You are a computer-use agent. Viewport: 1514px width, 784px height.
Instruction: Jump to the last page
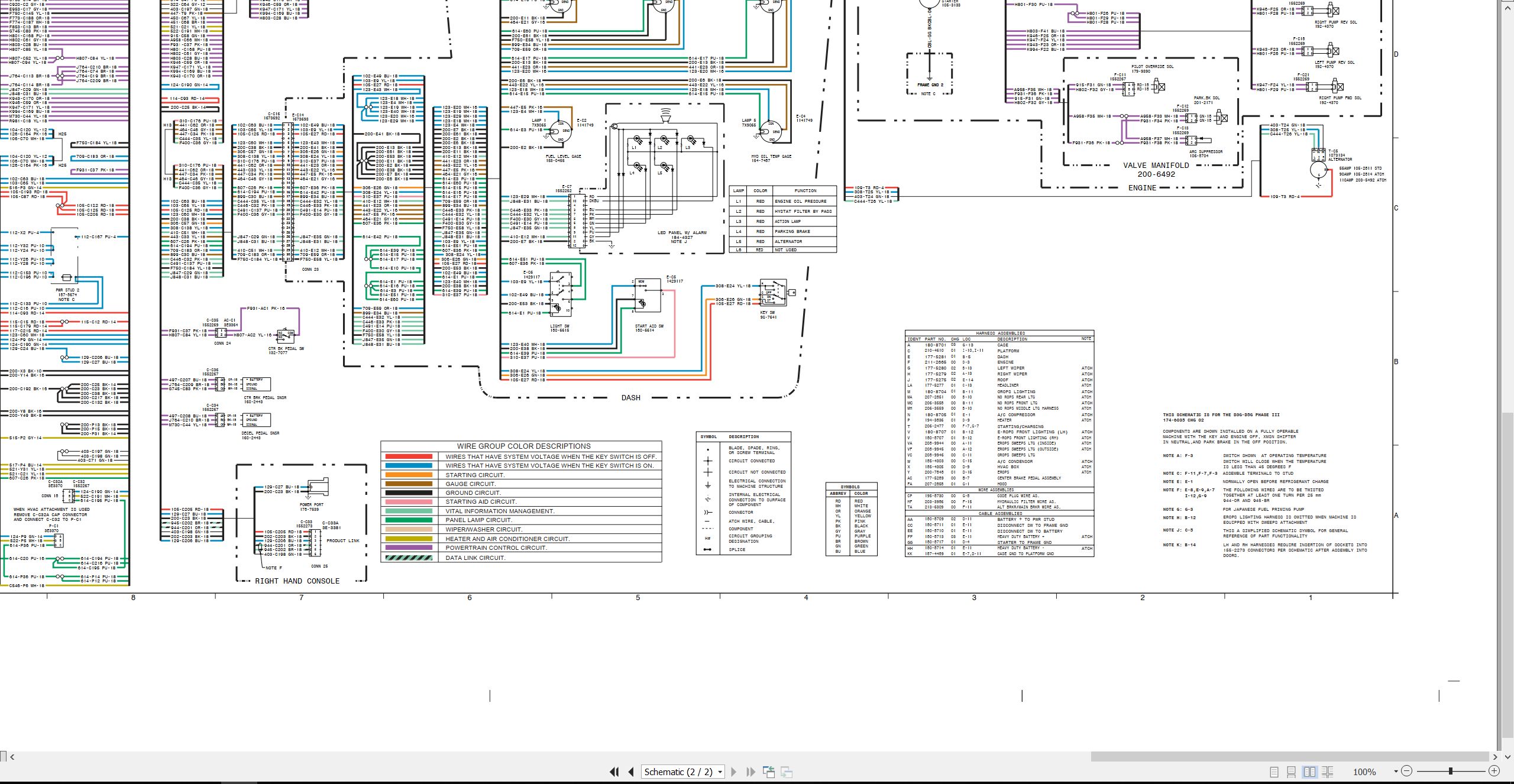click(x=751, y=772)
